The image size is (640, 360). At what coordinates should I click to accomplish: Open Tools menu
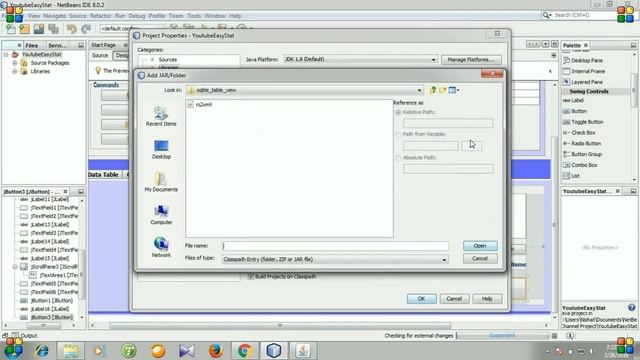coord(194,16)
